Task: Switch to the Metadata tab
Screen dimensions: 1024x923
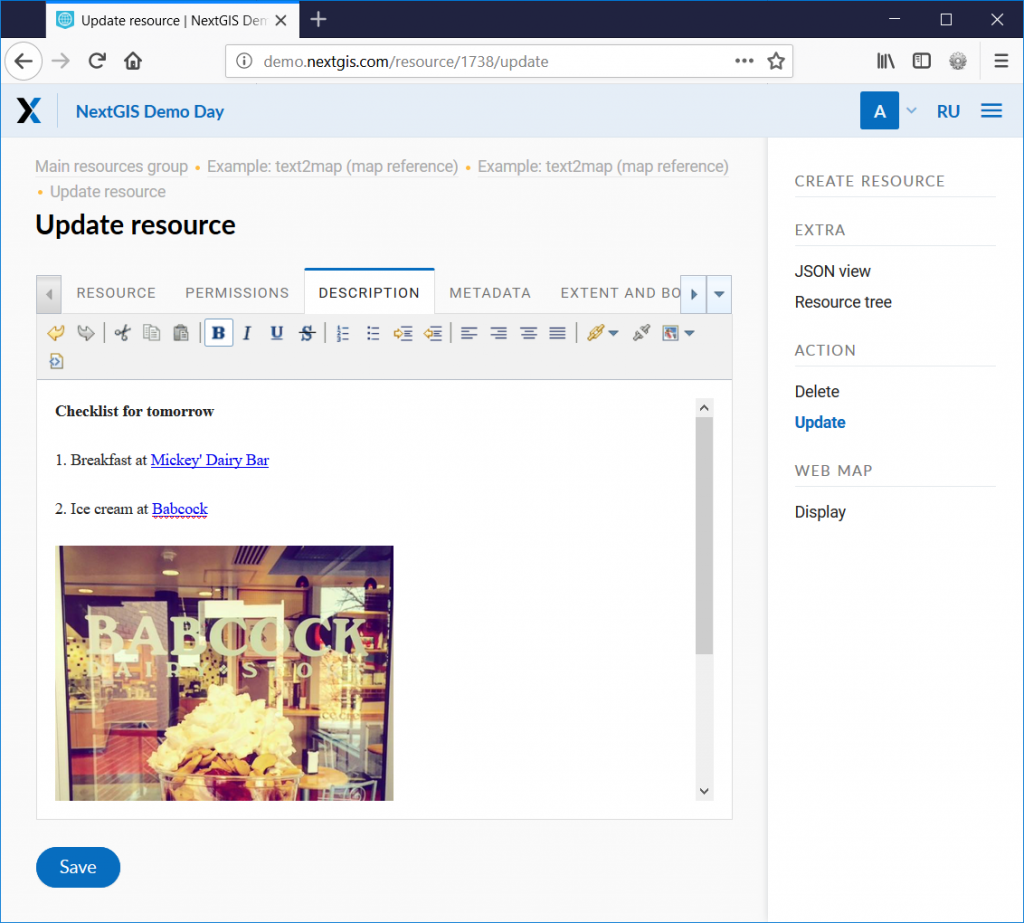Action: pos(489,293)
